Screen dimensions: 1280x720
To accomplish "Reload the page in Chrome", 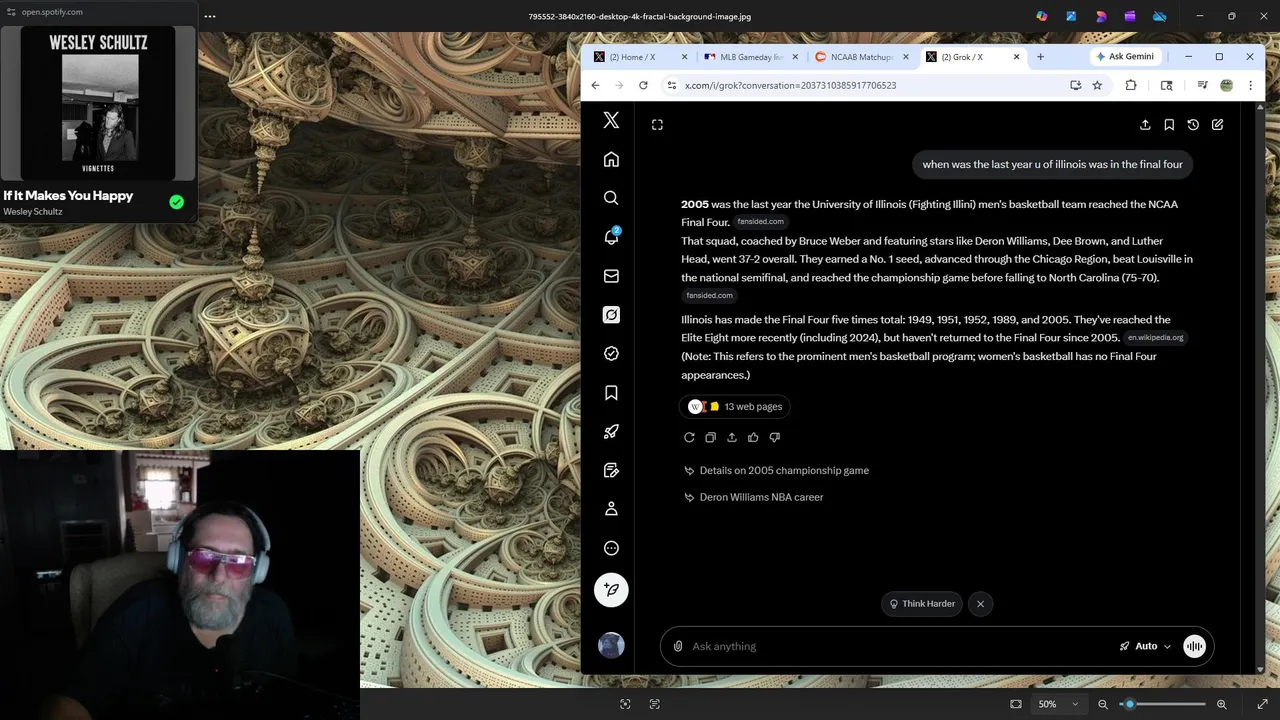I will click(x=643, y=85).
